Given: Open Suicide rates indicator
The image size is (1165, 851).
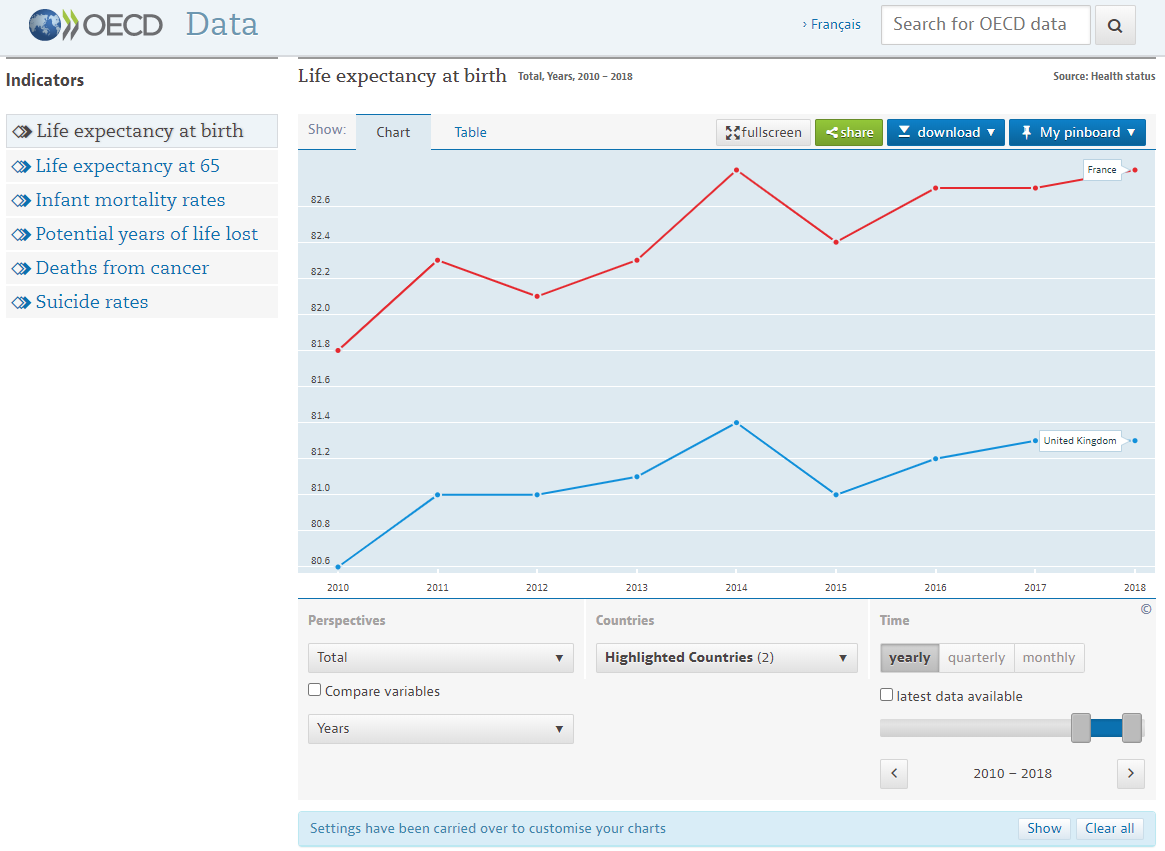Looking at the screenshot, I should tap(142, 302).
